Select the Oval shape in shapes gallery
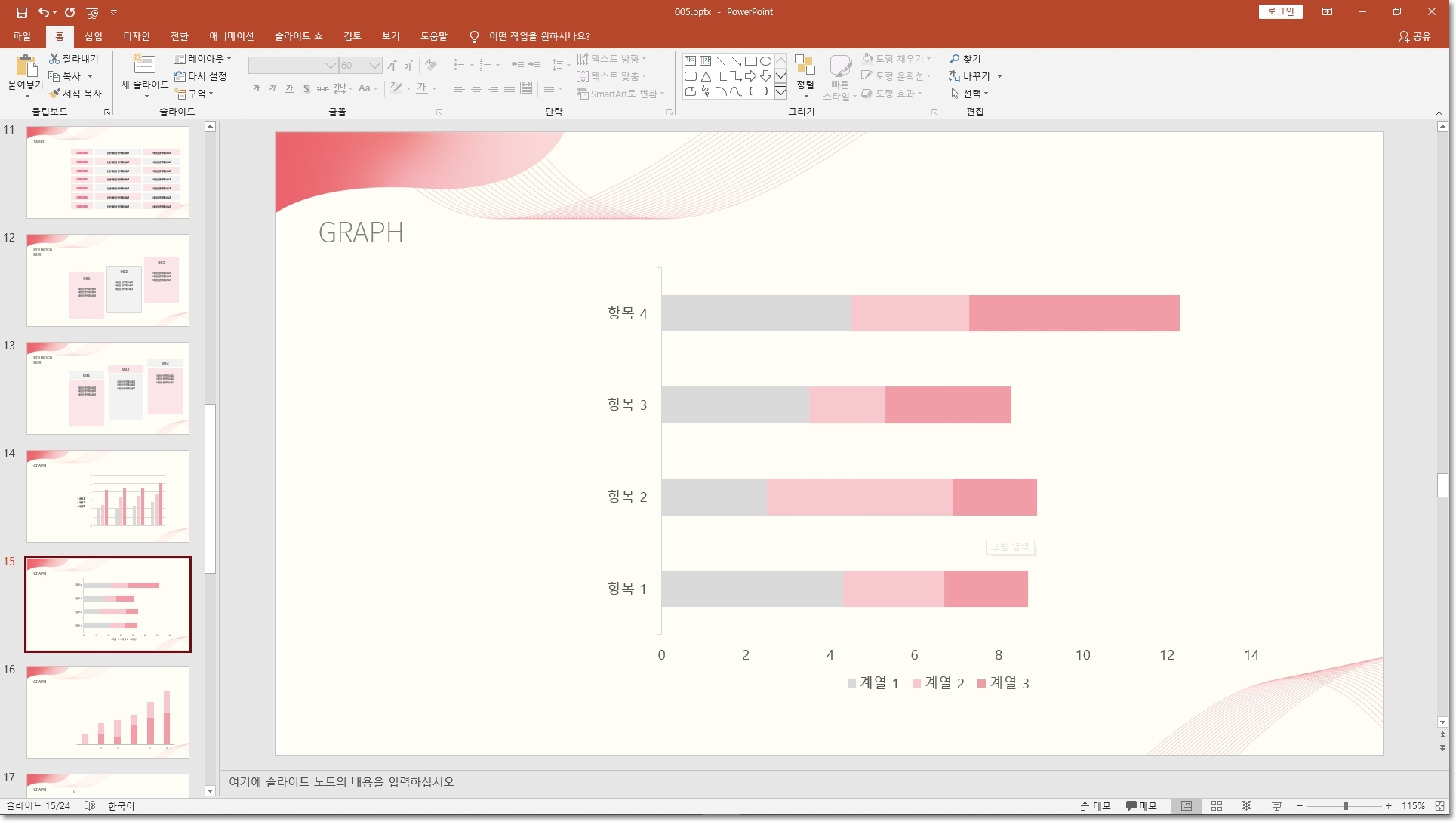The height and width of the screenshot is (822, 1456). pyautogui.click(x=765, y=61)
